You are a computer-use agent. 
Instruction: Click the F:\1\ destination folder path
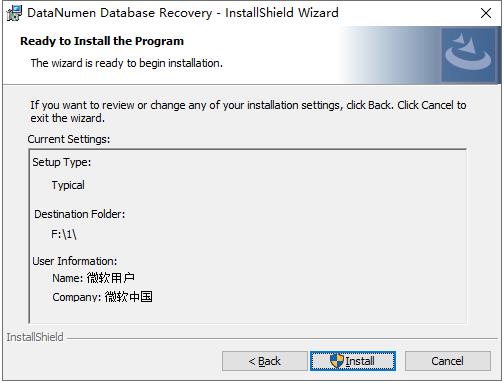(64, 234)
